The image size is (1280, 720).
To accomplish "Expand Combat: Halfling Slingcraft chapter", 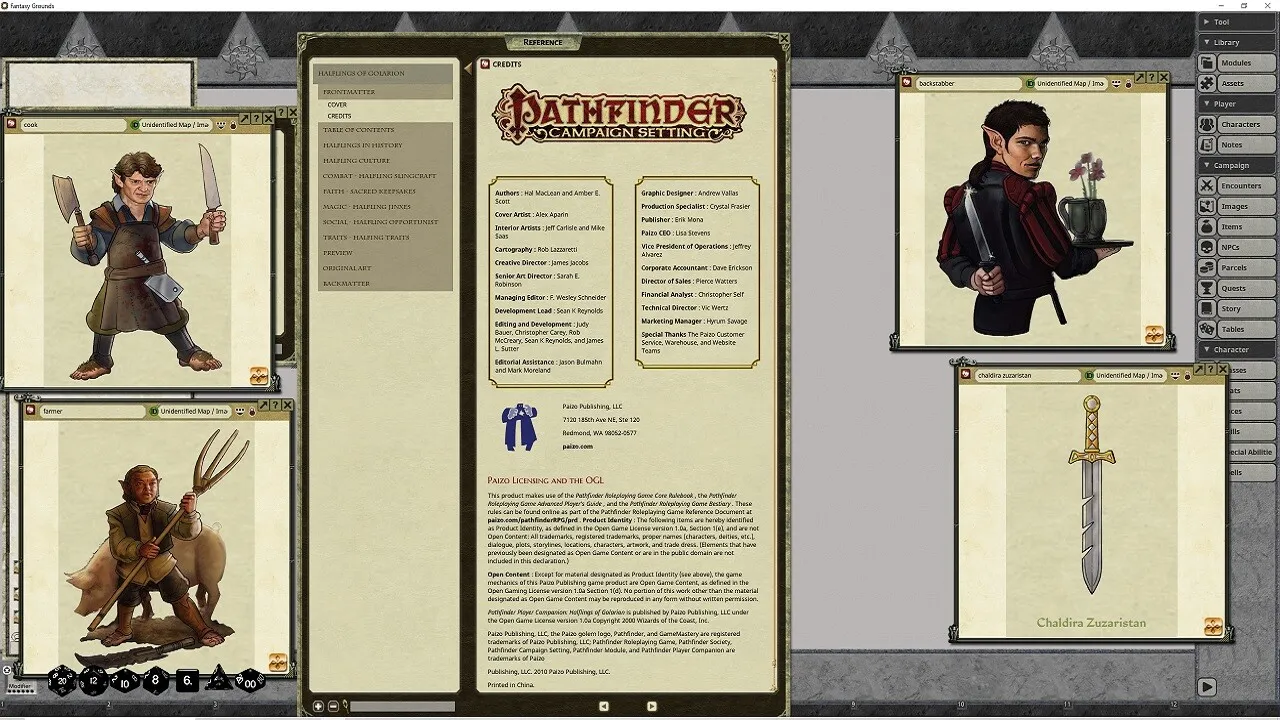I will point(385,176).
